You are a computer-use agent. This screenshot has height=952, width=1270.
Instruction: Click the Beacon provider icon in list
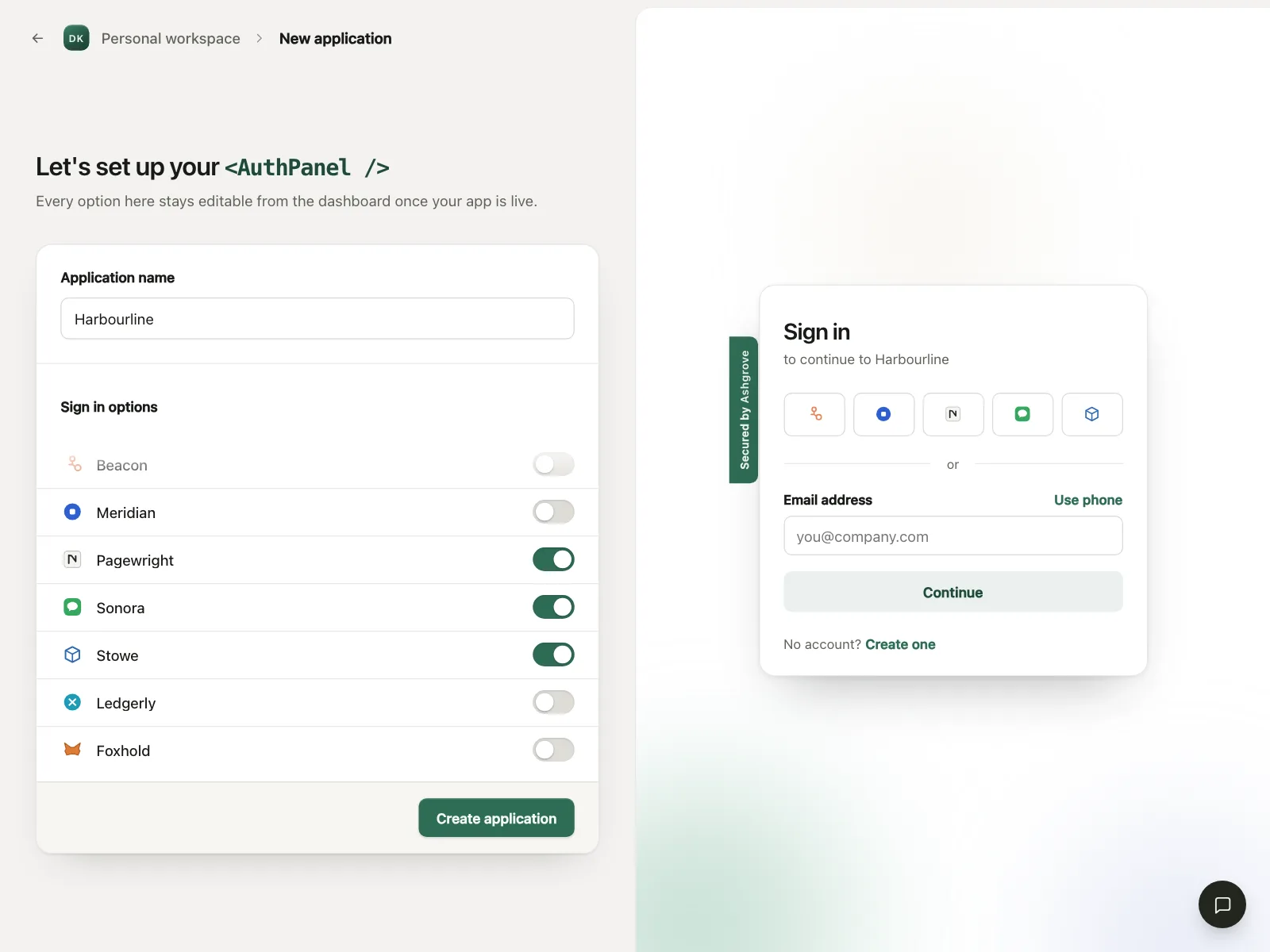coord(74,464)
